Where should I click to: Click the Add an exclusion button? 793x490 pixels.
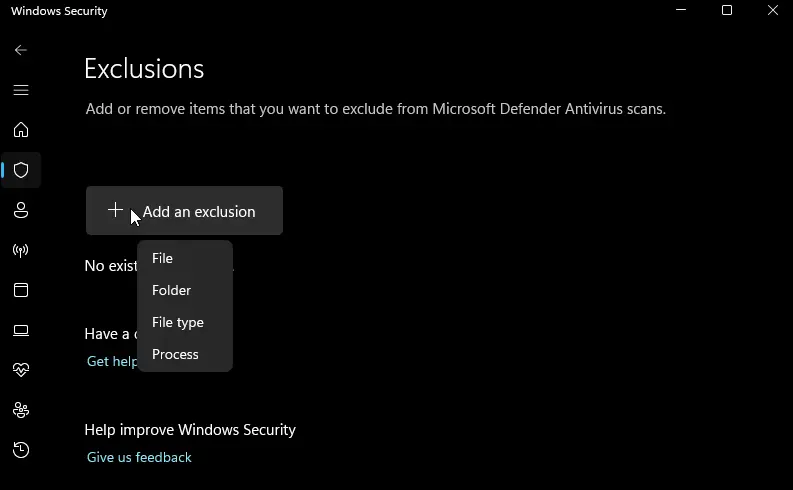184,211
